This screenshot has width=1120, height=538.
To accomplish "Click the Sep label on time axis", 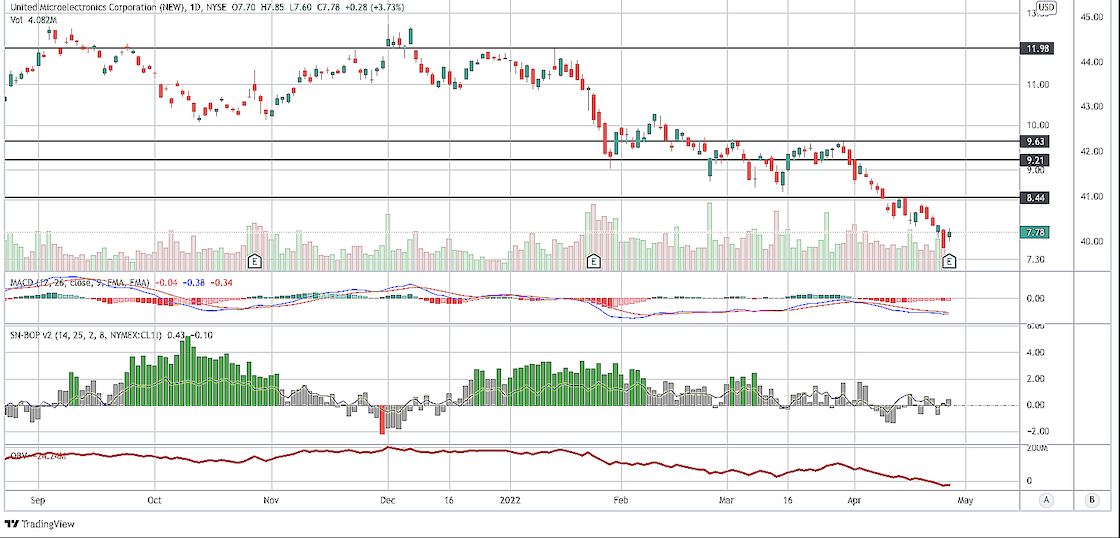I will coord(38,500).
